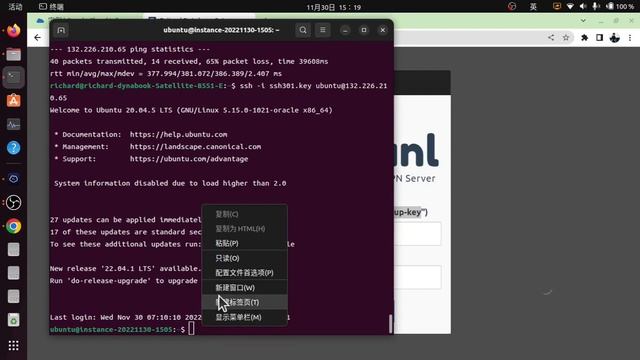The width and height of the screenshot is (640, 360).
Task: Click the https://landscape.canonical.com link
Action: point(196,147)
